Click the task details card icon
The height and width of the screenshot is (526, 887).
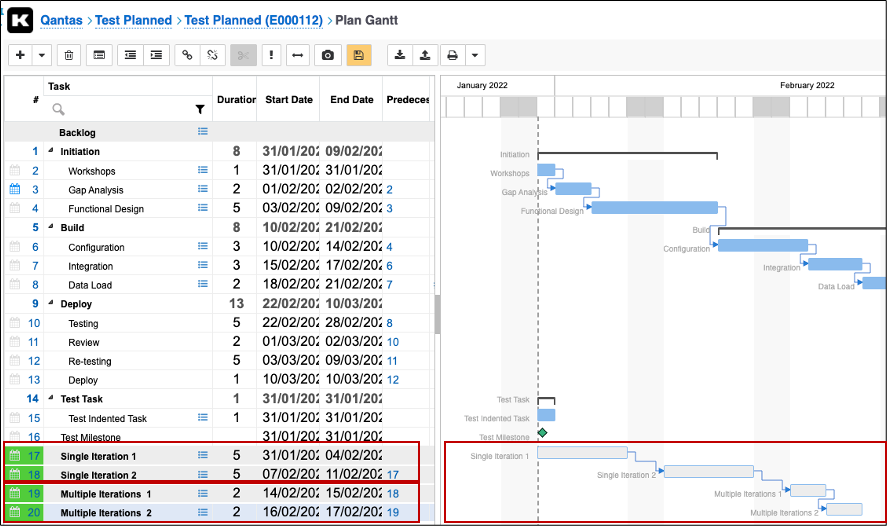[99, 55]
